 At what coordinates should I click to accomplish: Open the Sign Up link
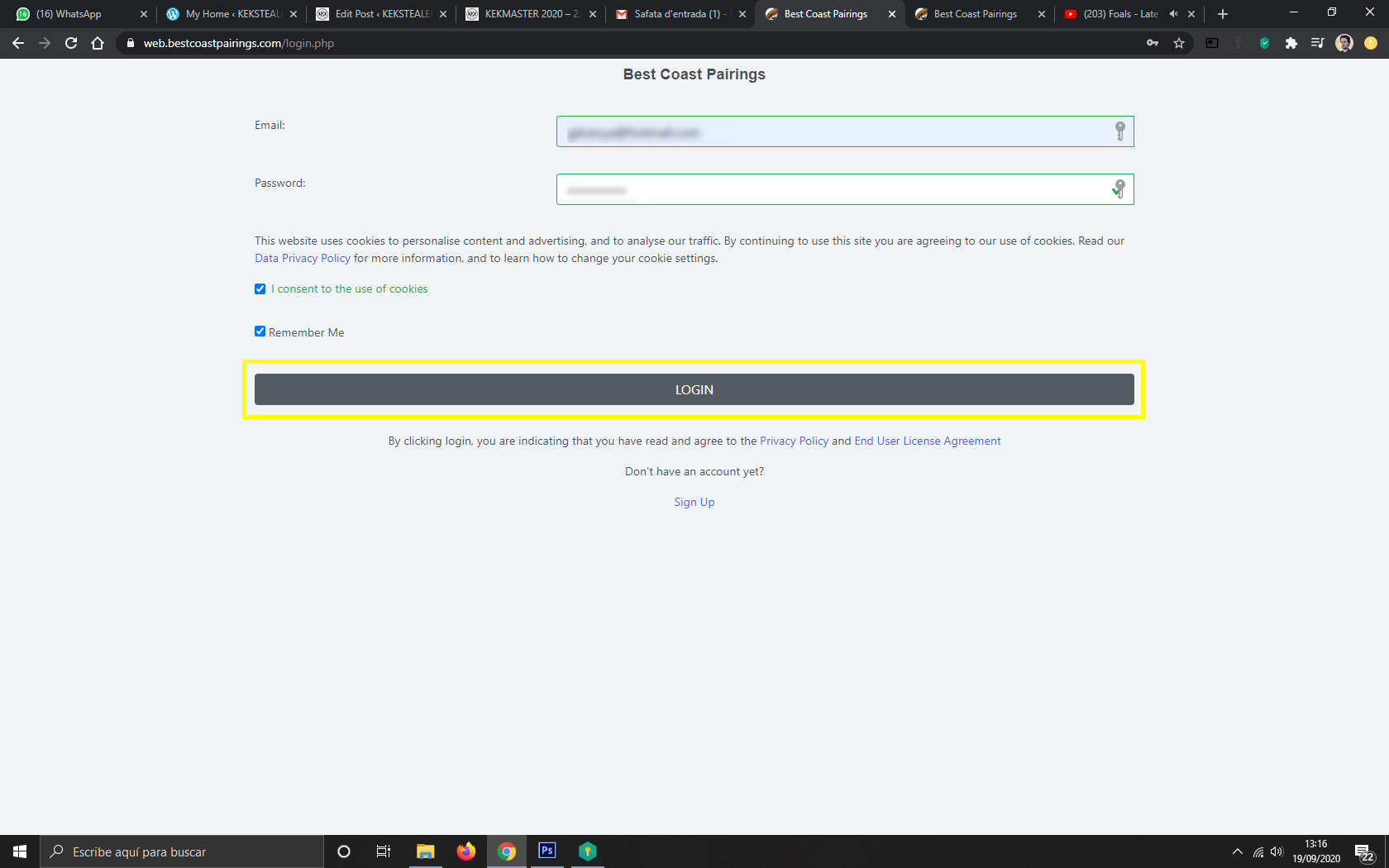[694, 502]
